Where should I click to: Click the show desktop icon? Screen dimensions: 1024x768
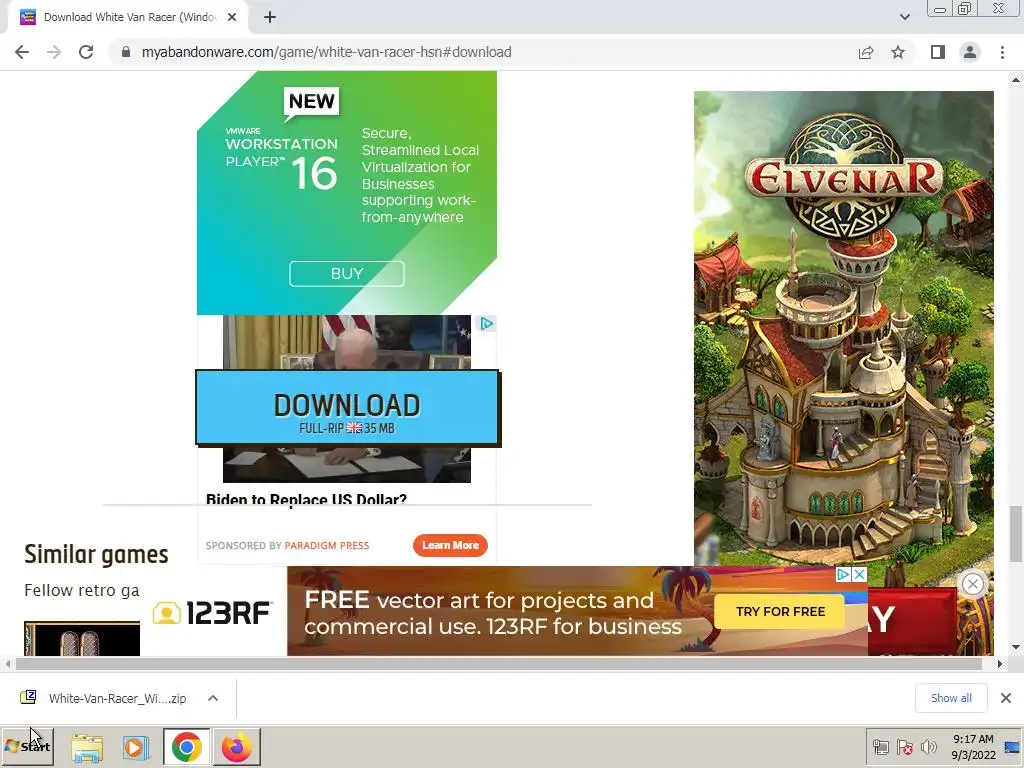[1013, 747]
